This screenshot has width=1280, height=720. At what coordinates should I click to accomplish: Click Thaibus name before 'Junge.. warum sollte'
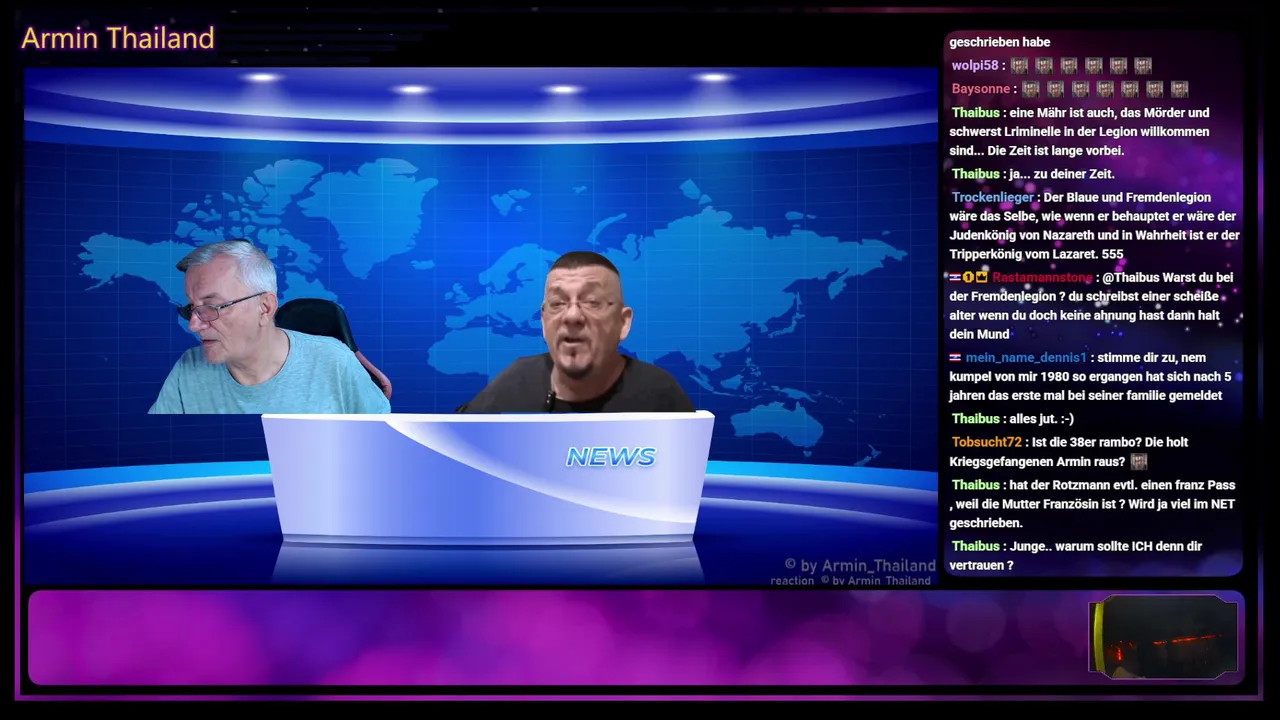point(976,546)
